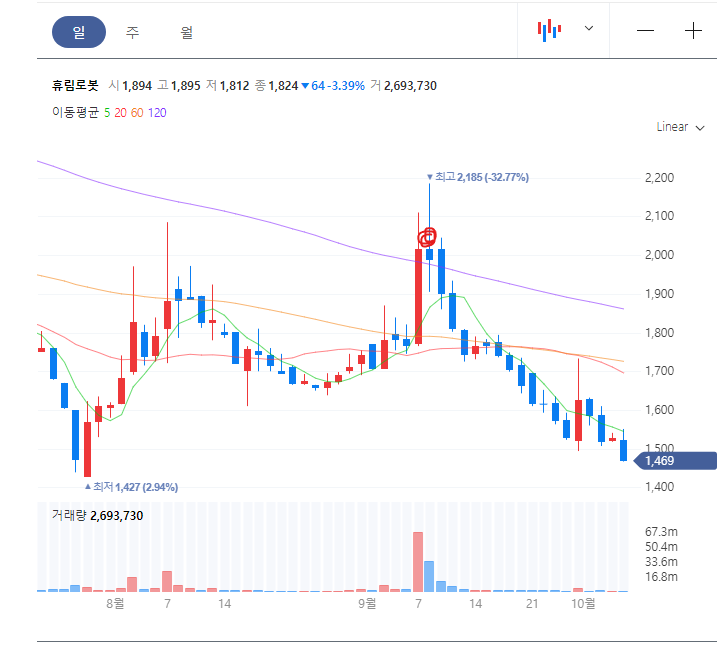The image size is (728, 645).
Task: Expand the chart type dropdown chevron
Action: 589,28
